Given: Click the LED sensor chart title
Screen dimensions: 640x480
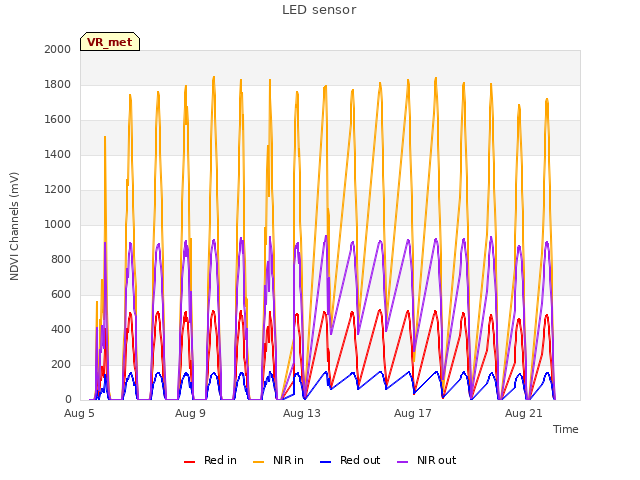Looking at the screenshot, I should tap(319, 10).
